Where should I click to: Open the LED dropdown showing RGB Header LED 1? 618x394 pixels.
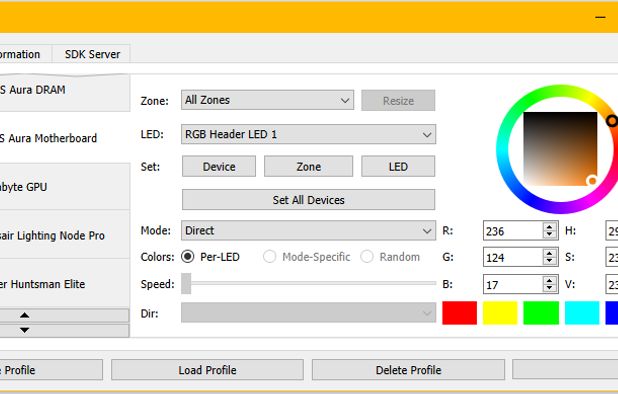308,134
